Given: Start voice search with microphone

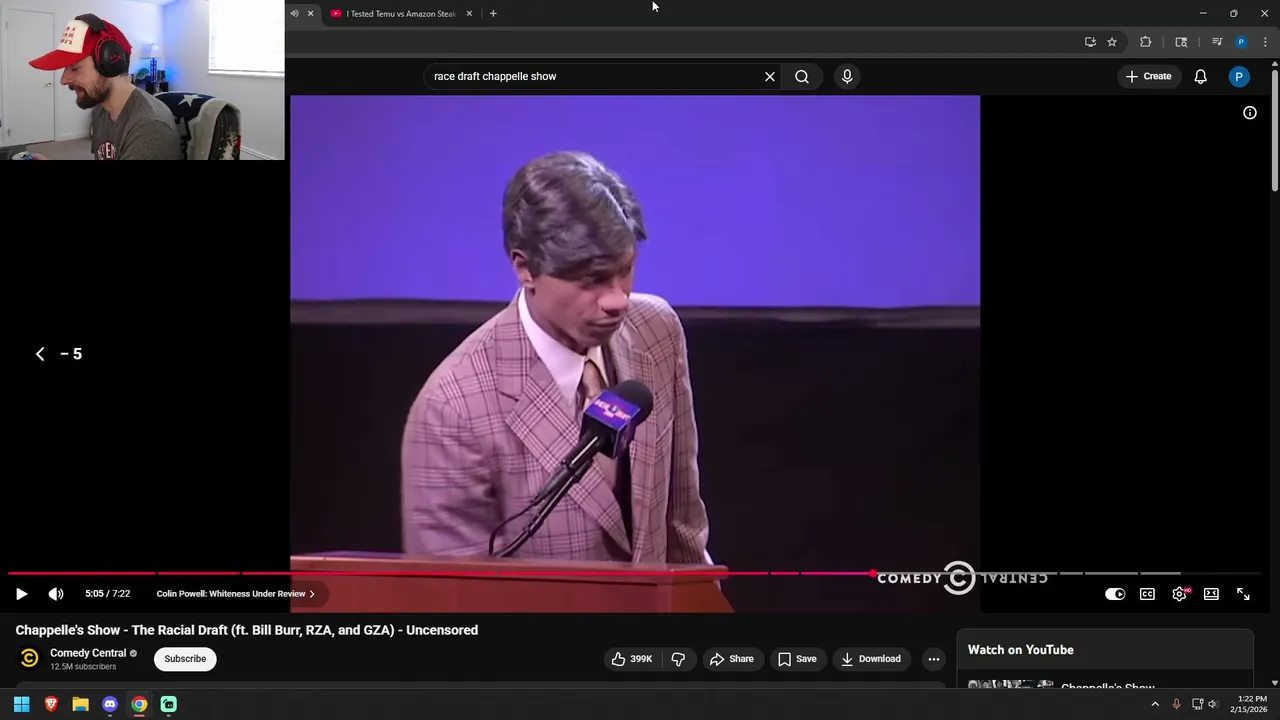Looking at the screenshot, I should 847,76.
